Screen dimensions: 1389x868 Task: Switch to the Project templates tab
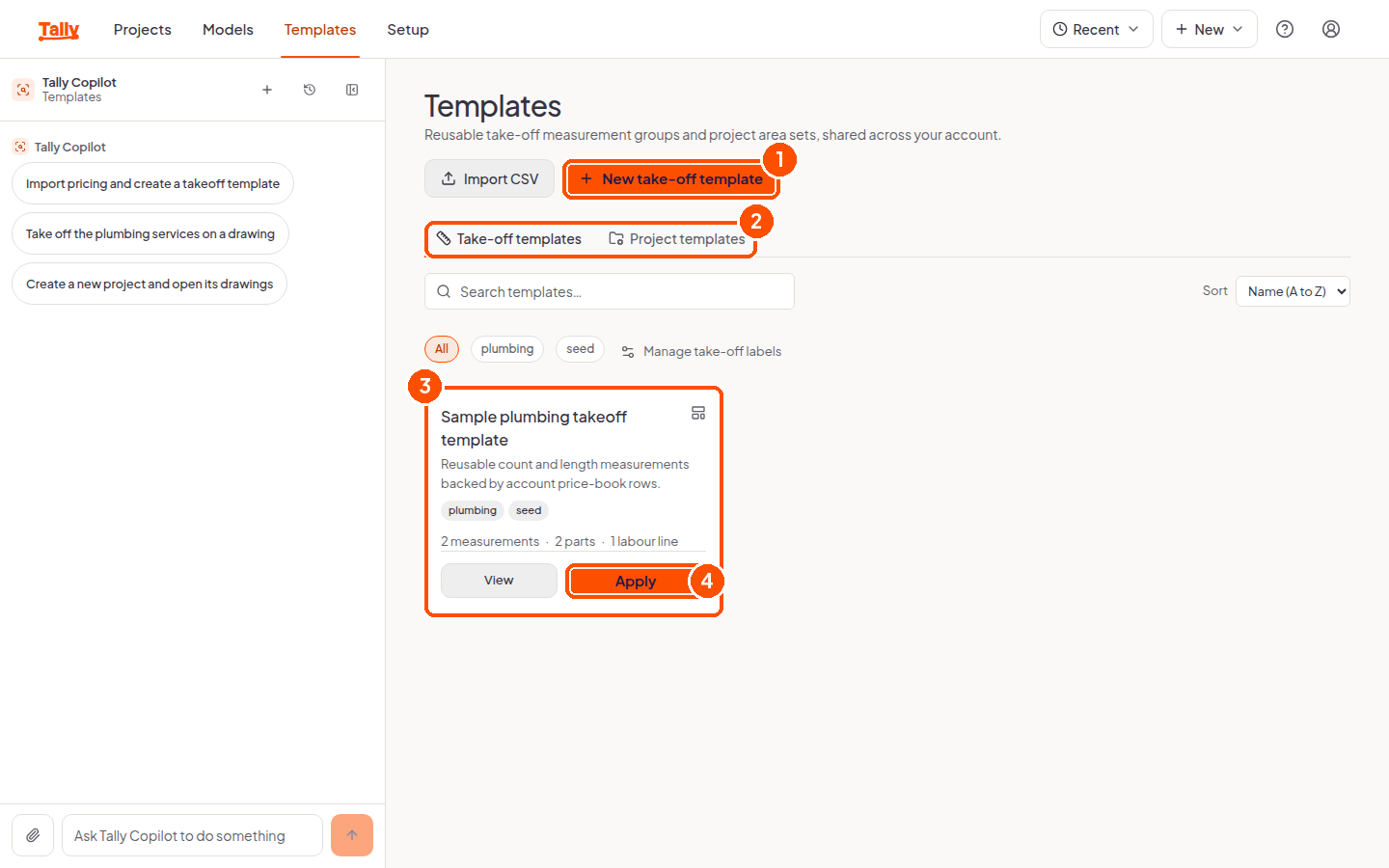(x=677, y=239)
